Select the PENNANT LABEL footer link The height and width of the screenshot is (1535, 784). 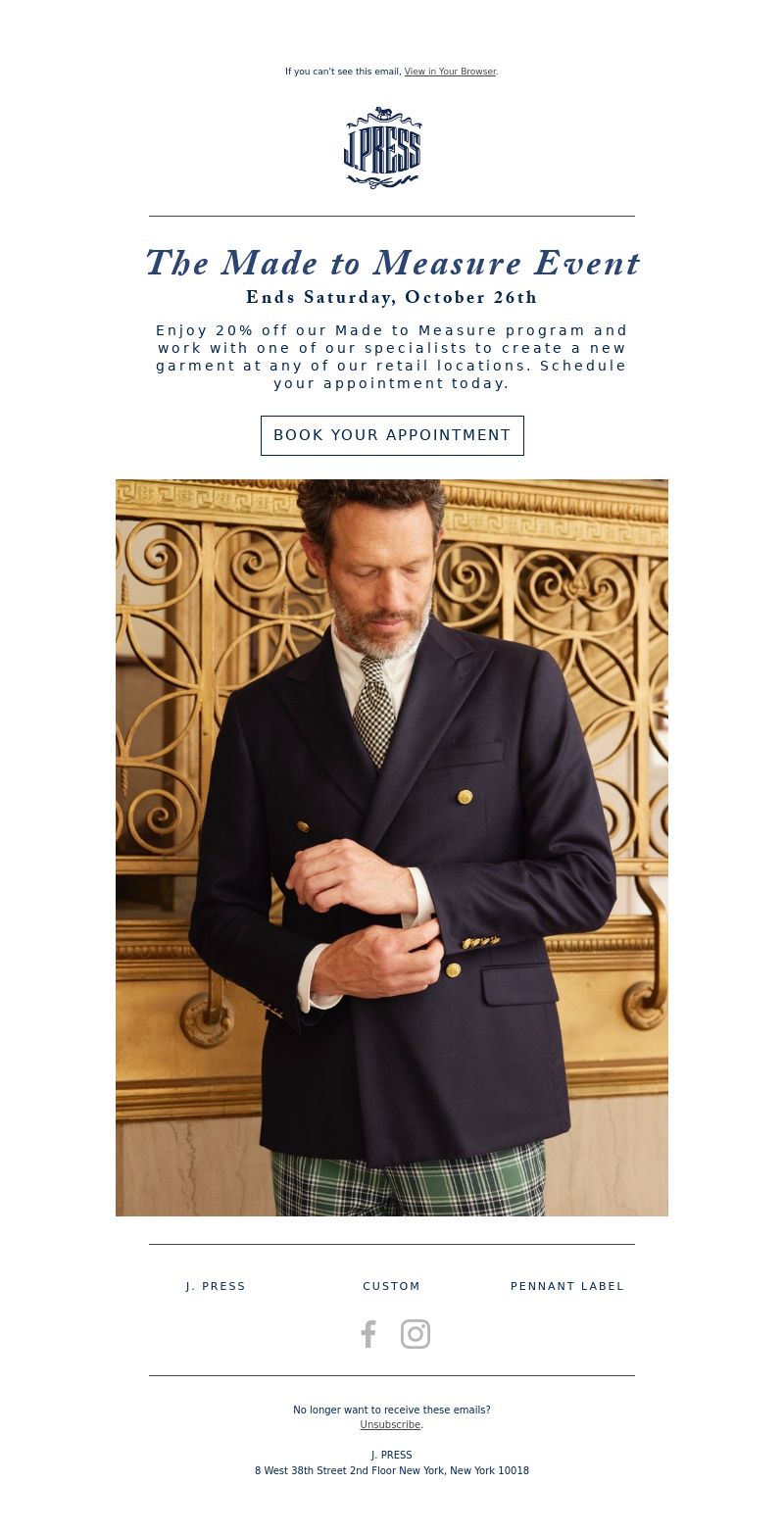click(567, 1286)
